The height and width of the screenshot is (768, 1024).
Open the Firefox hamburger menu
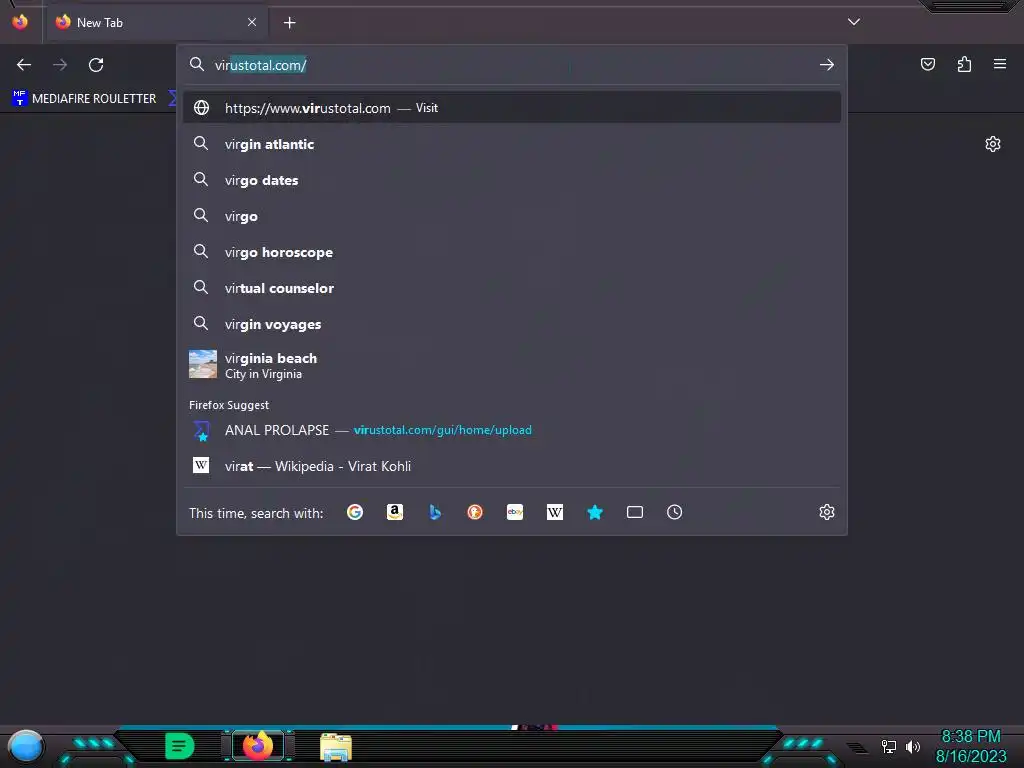1000,64
